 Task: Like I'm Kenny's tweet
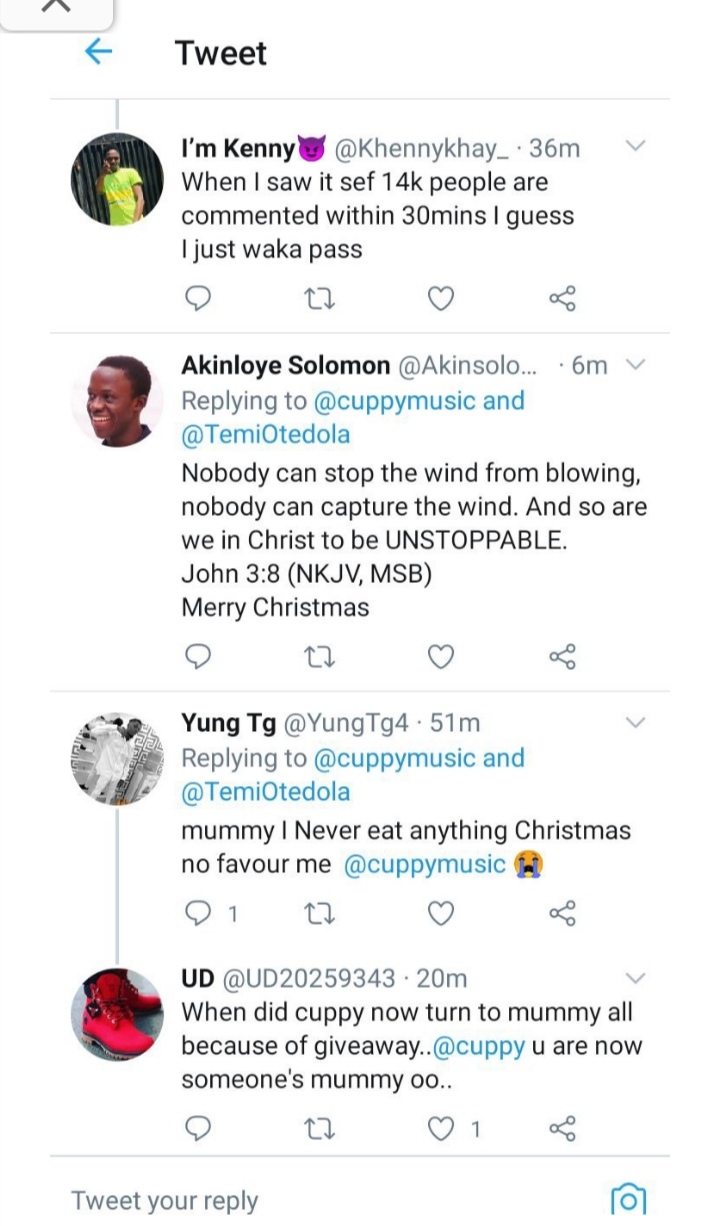[x=441, y=298]
